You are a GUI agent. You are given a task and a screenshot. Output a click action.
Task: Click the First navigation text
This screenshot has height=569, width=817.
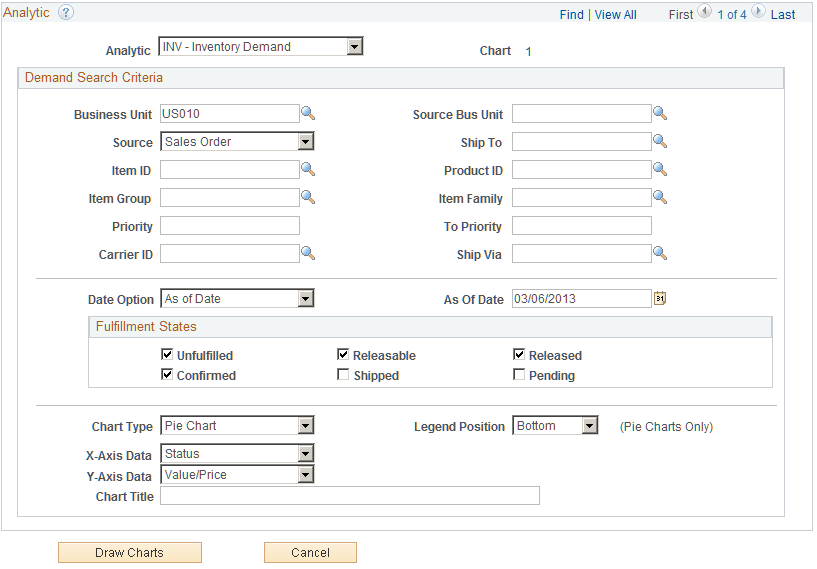click(681, 15)
